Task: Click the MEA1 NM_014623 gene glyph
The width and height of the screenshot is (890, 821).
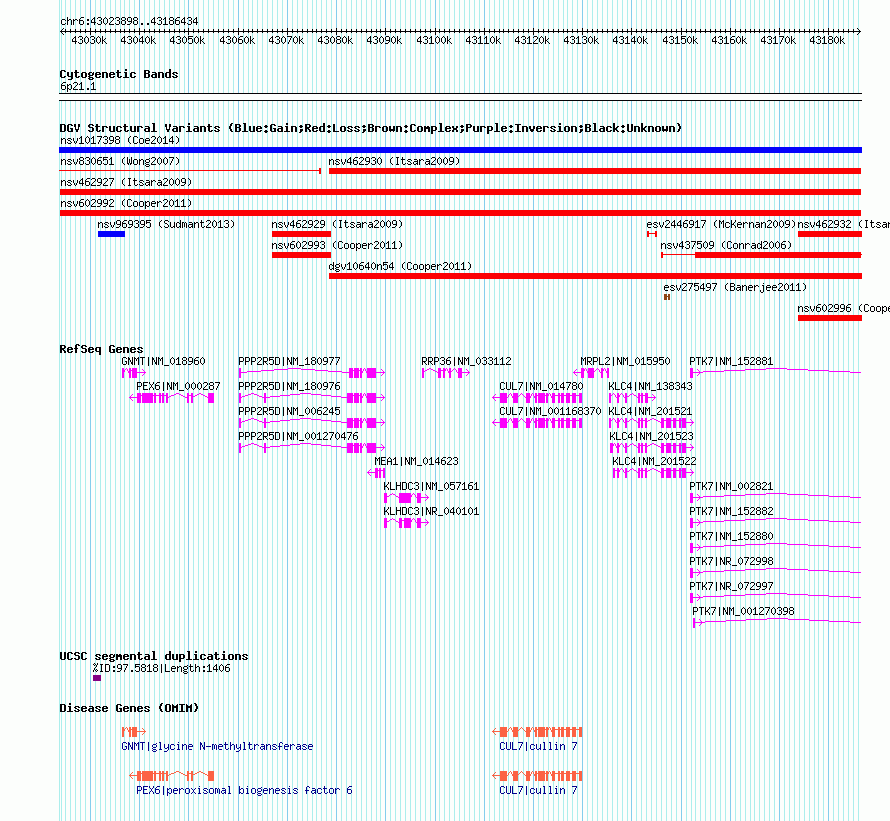Action: 376,473
